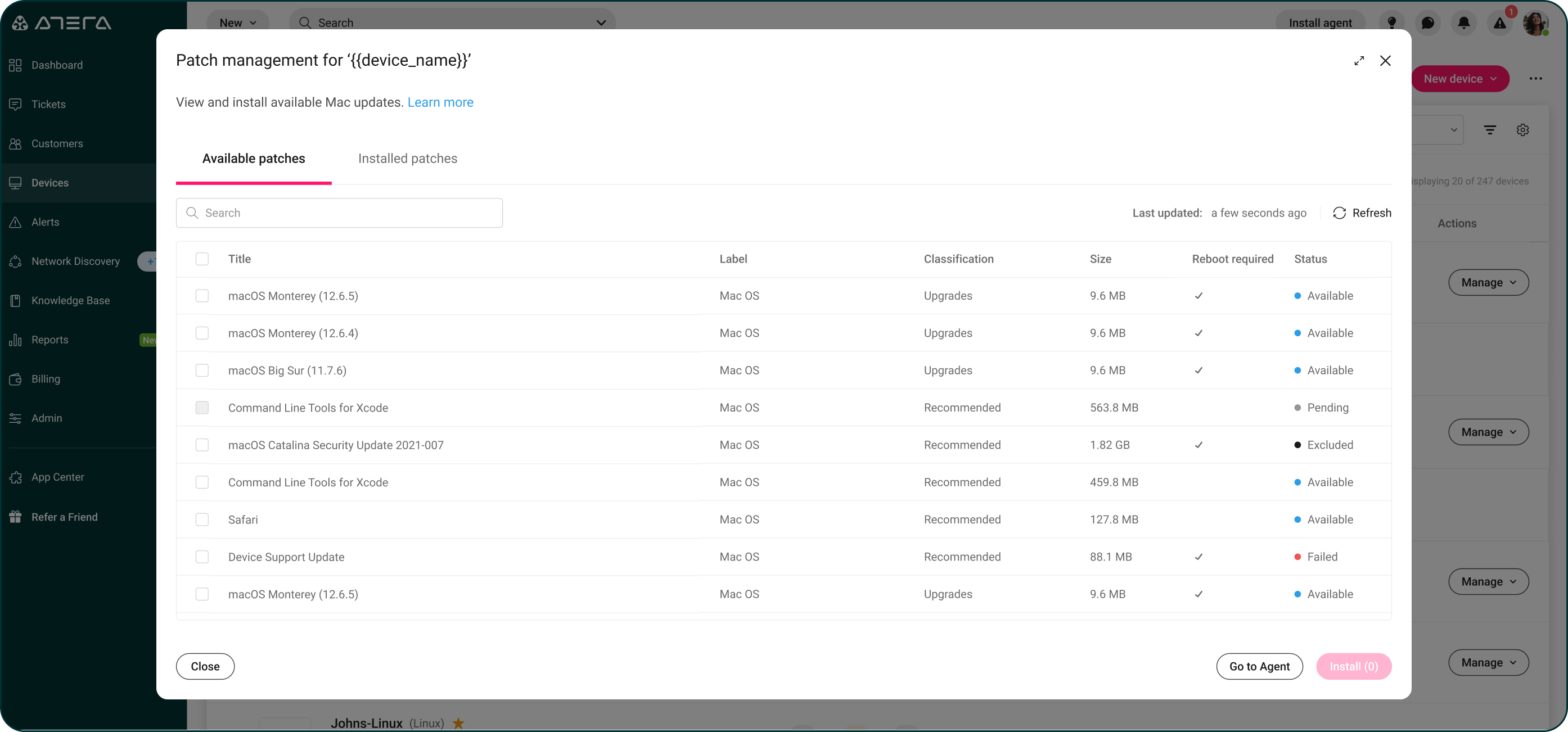Viewport: 1568px width, 732px height.
Task: Focus the top bar Search field
Action: 452,23
